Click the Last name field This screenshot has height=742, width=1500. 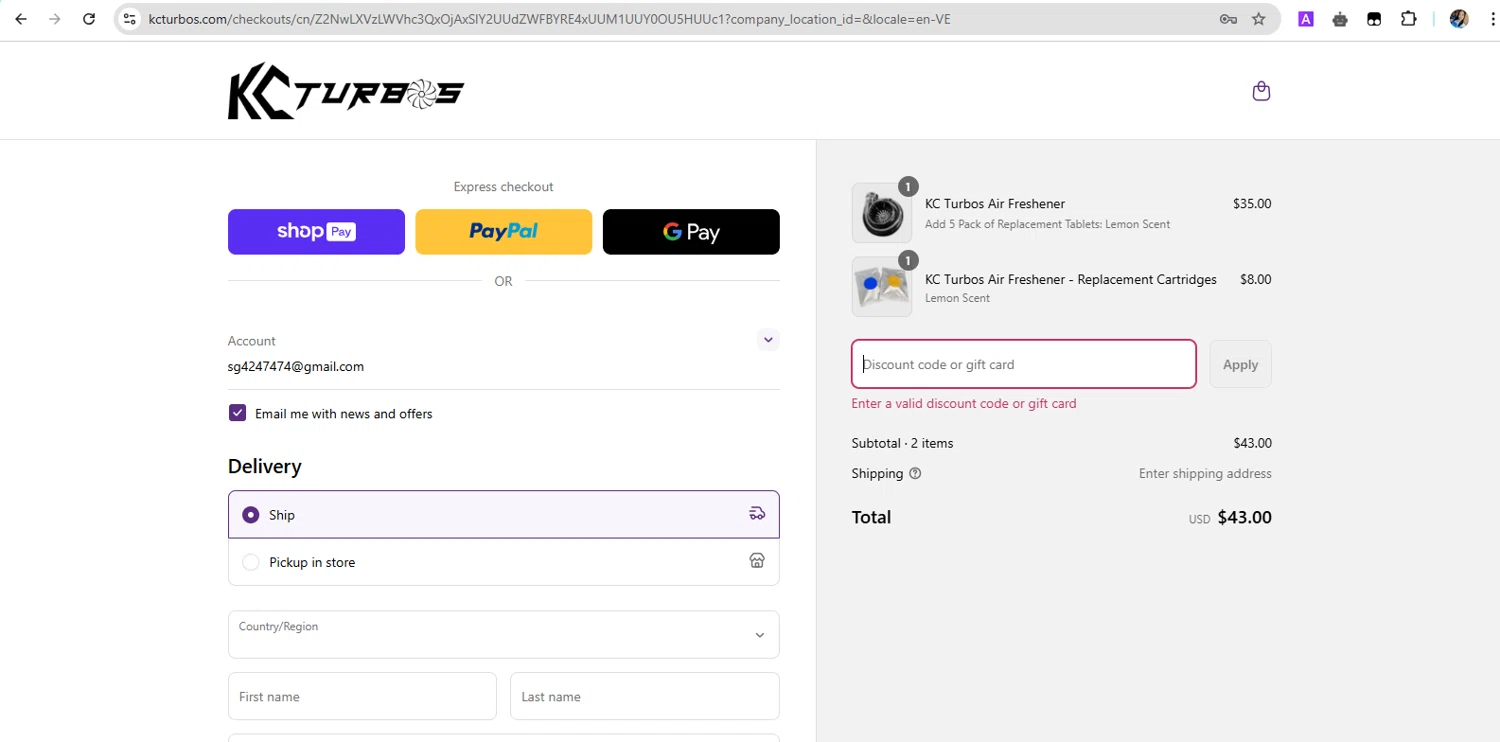(645, 696)
